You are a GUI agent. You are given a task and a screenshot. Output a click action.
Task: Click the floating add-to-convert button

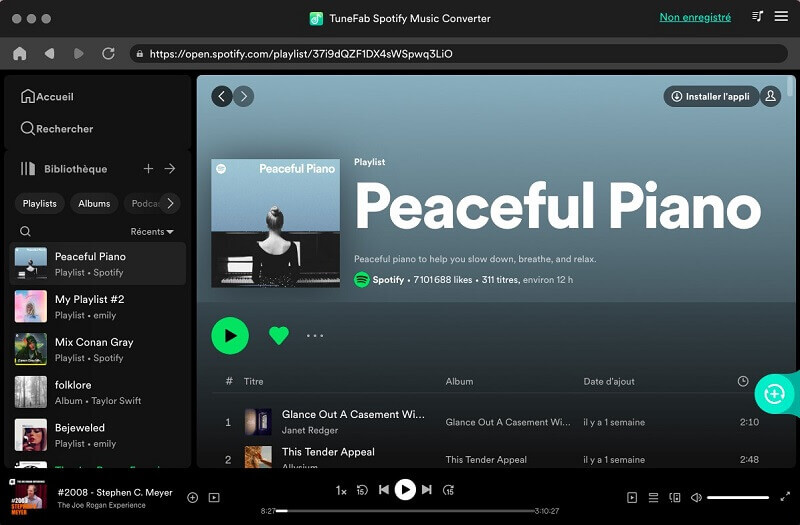[x=774, y=394]
